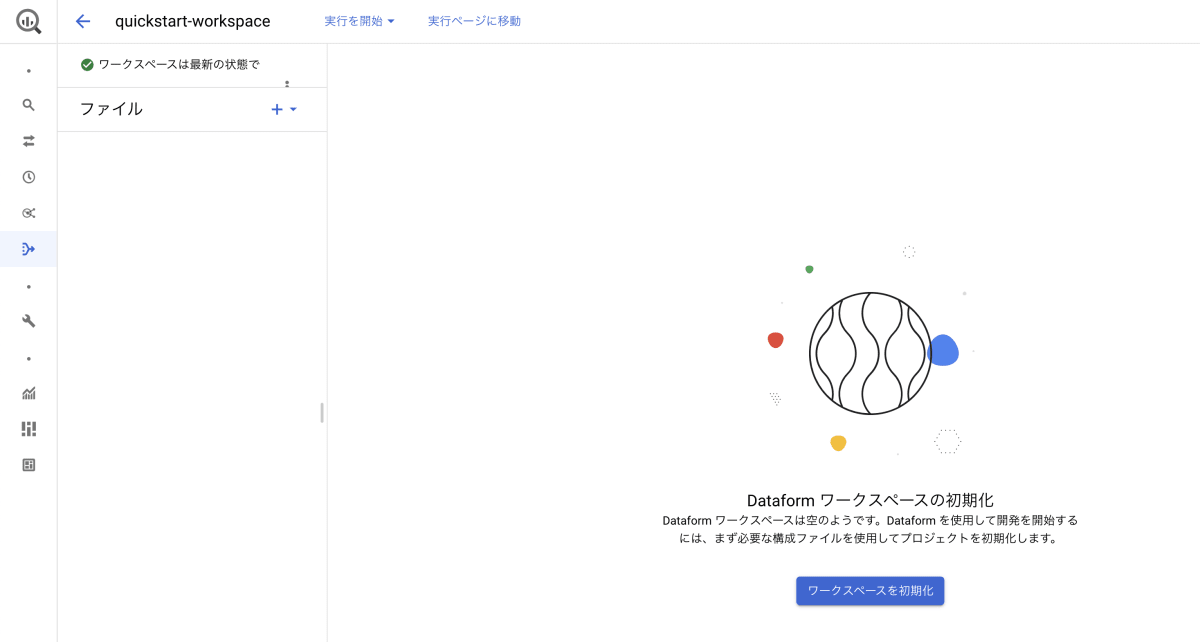Click the quickstart-workspace title

[x=193, y=21]
